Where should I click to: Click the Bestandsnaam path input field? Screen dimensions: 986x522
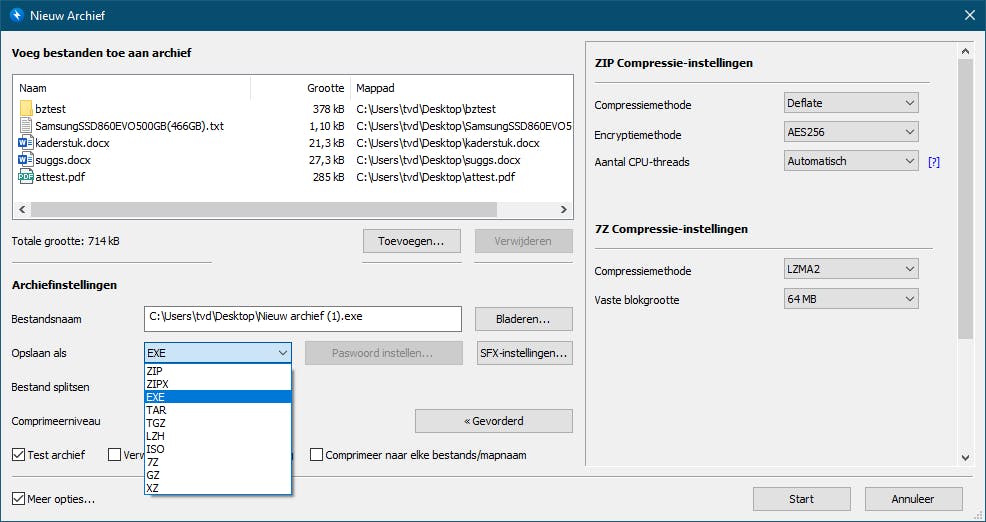[302, 319]
